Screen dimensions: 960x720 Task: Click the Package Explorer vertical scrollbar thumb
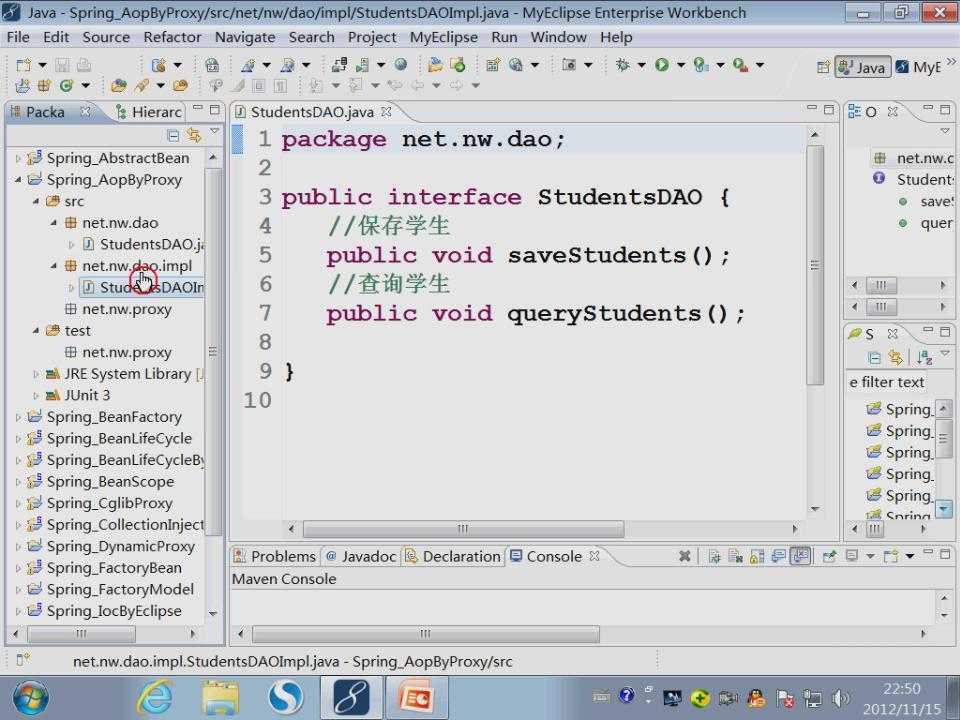(x=212, y=352)
